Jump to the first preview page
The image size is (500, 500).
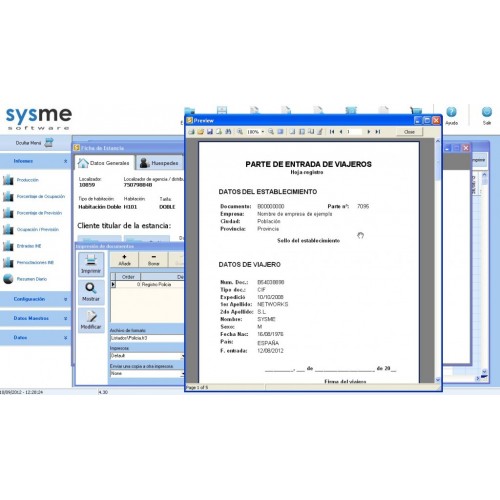(x=332, y=132)
